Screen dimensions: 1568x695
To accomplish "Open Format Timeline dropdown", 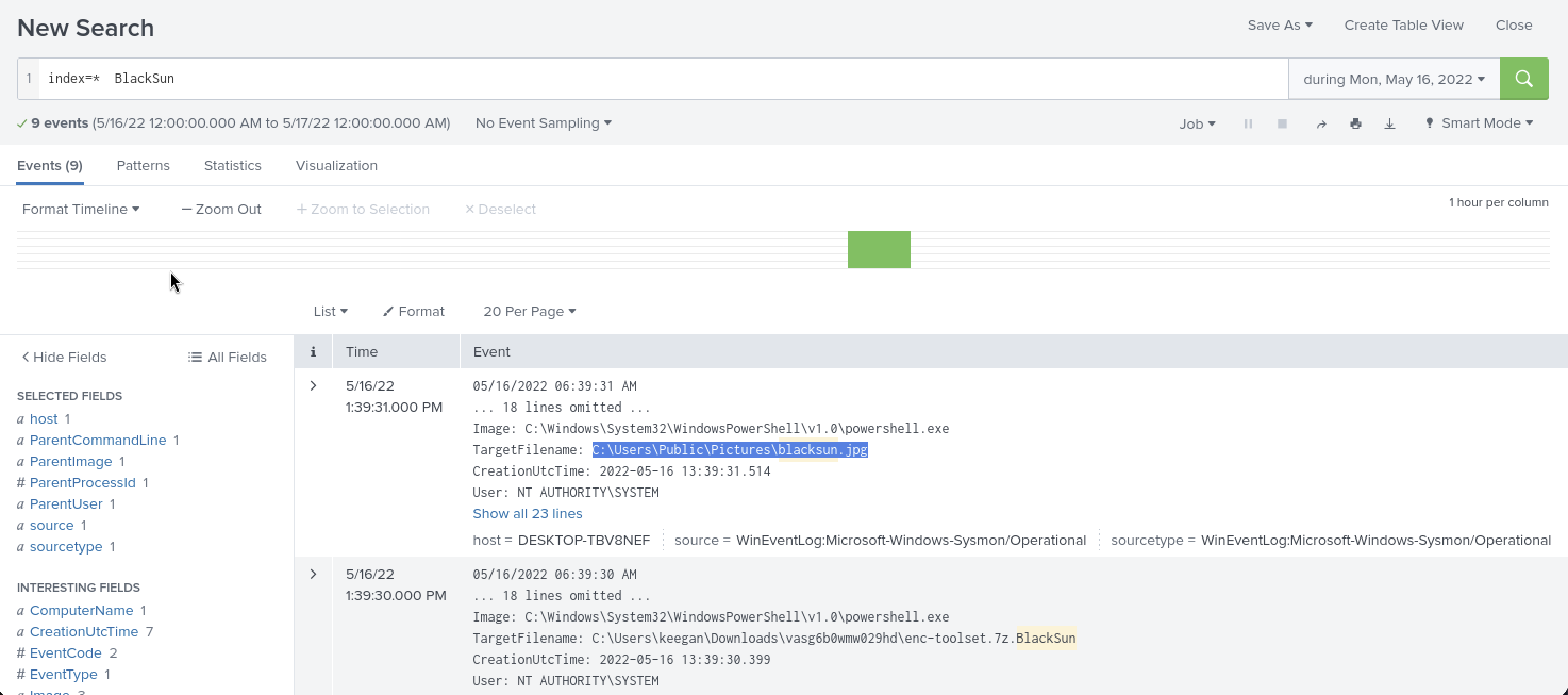I will 80,209.
